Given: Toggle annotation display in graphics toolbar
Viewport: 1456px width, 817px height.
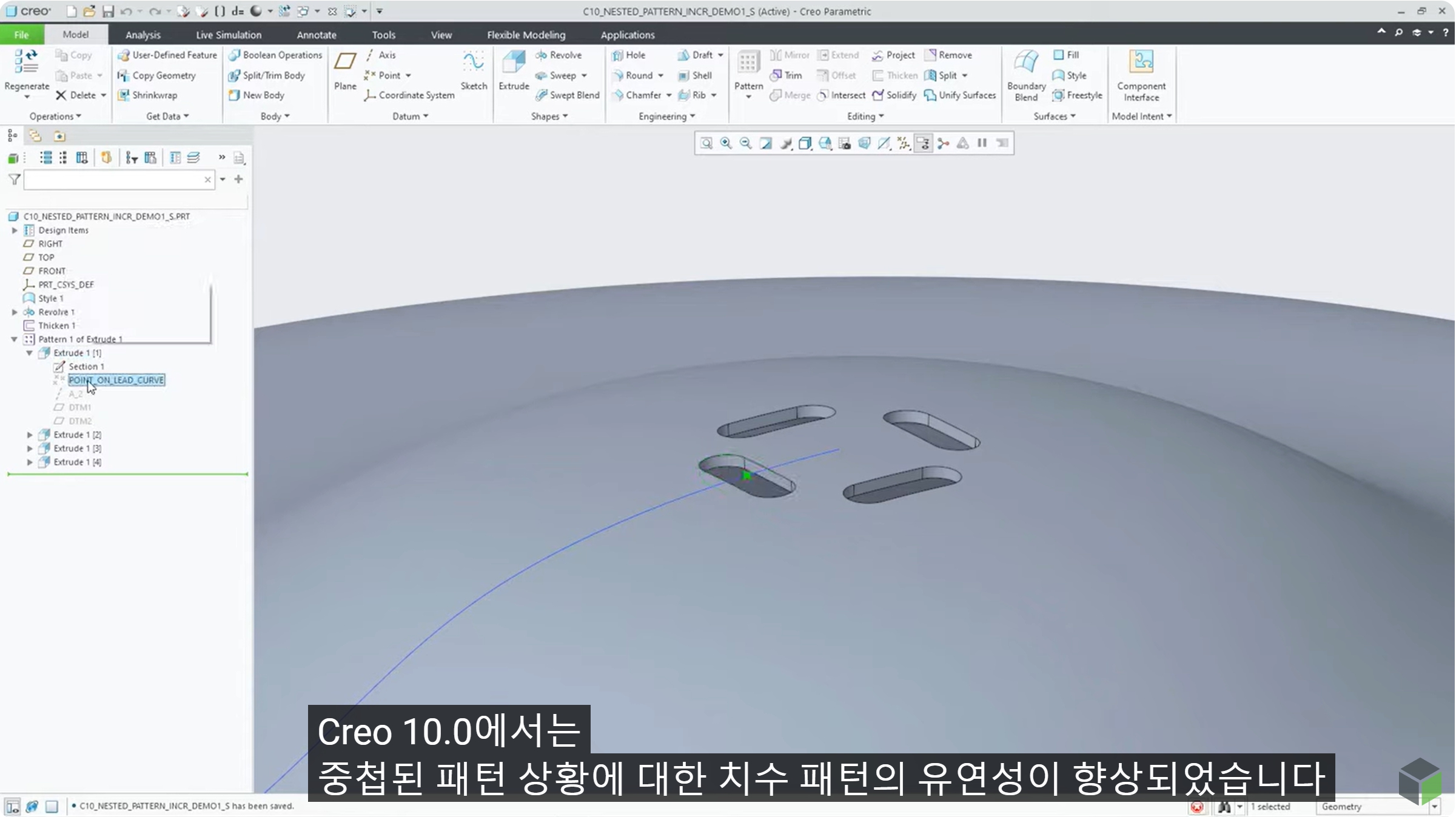Looking at the screenshot, I should [x=923, y=144].
